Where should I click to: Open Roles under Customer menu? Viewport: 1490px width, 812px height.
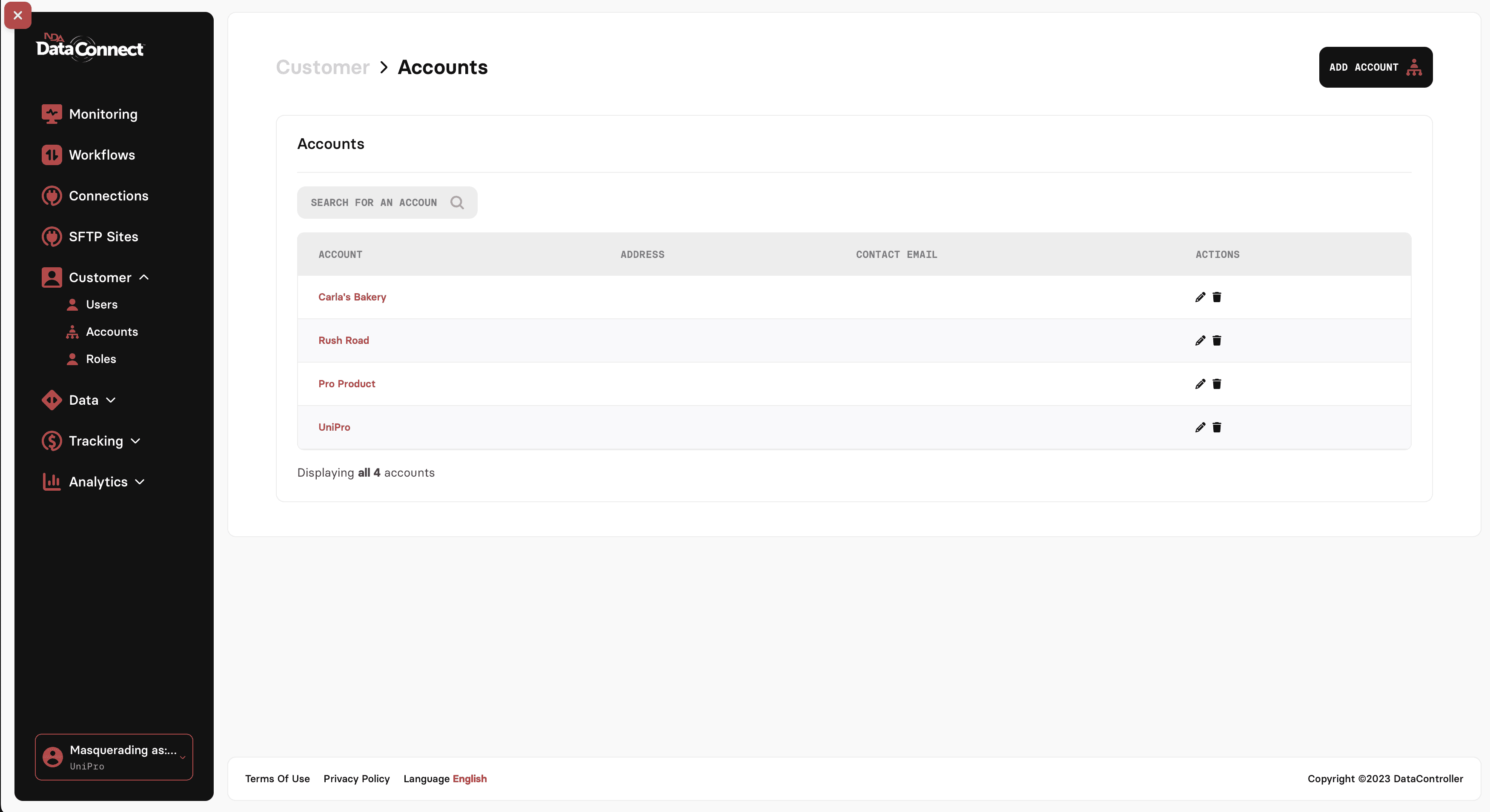(100, 359)
